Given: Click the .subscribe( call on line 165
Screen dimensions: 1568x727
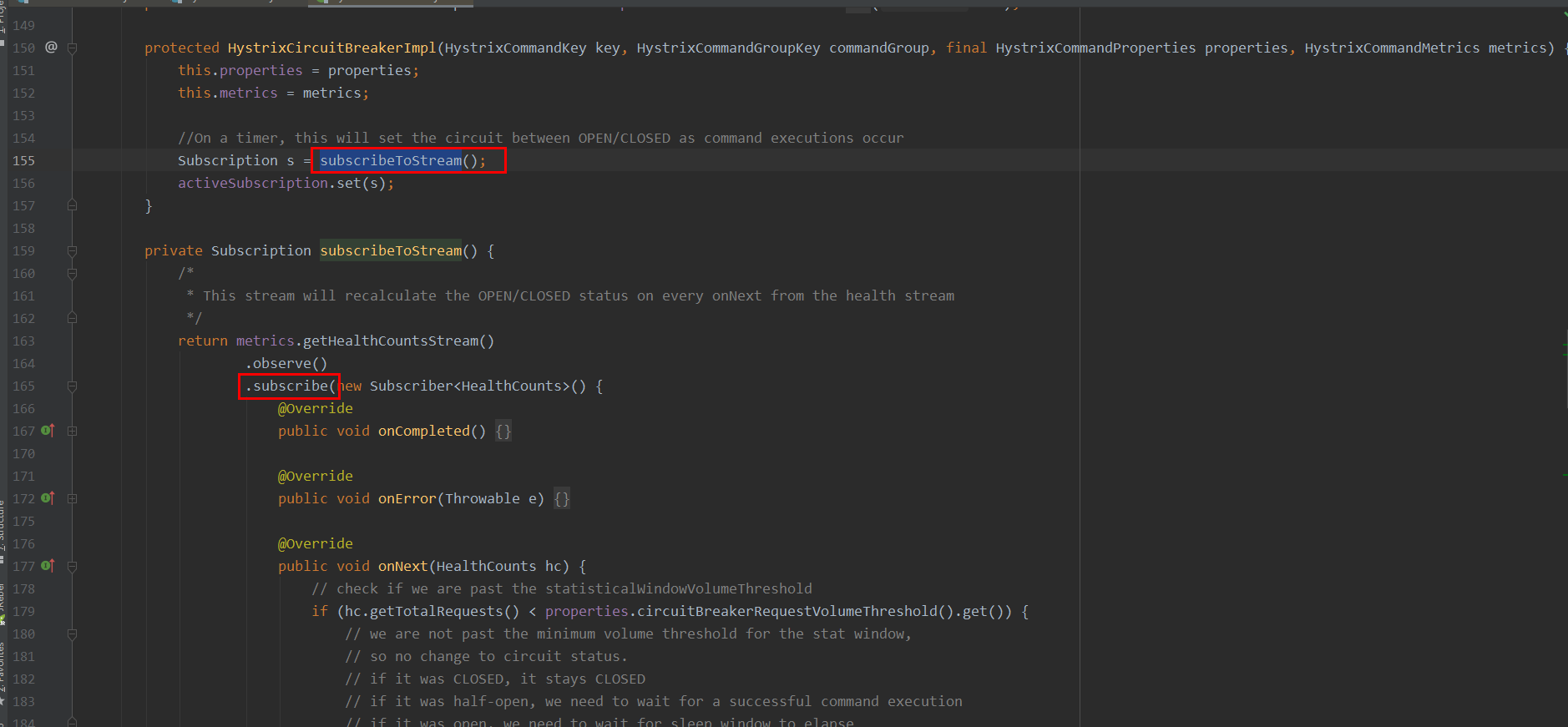Looking at the screenshot, I should [291, 386].
